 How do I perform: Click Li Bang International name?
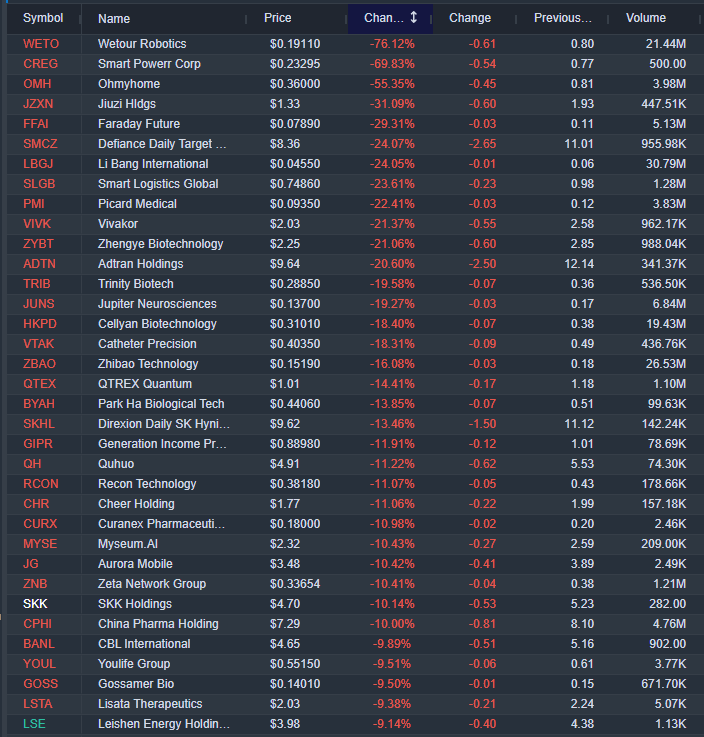coord(153,164)
